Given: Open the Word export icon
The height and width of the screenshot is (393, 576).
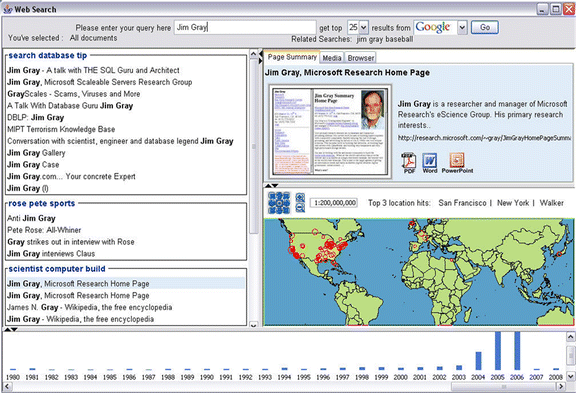Looking at the screenshot, I should click(x=429, y=163).
